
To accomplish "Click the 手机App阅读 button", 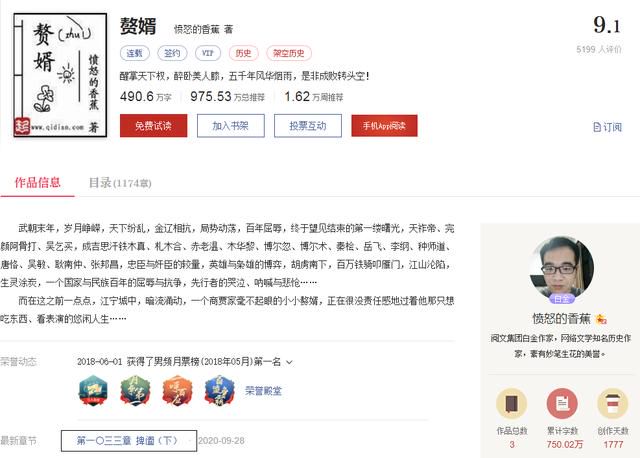I will (x=384, y=126).
